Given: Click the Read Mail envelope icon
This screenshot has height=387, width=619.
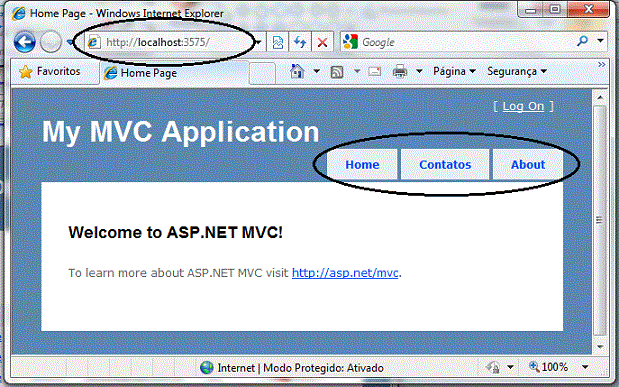Looking at the screenshot, I should pyautogui.click(x=375, y=71).
